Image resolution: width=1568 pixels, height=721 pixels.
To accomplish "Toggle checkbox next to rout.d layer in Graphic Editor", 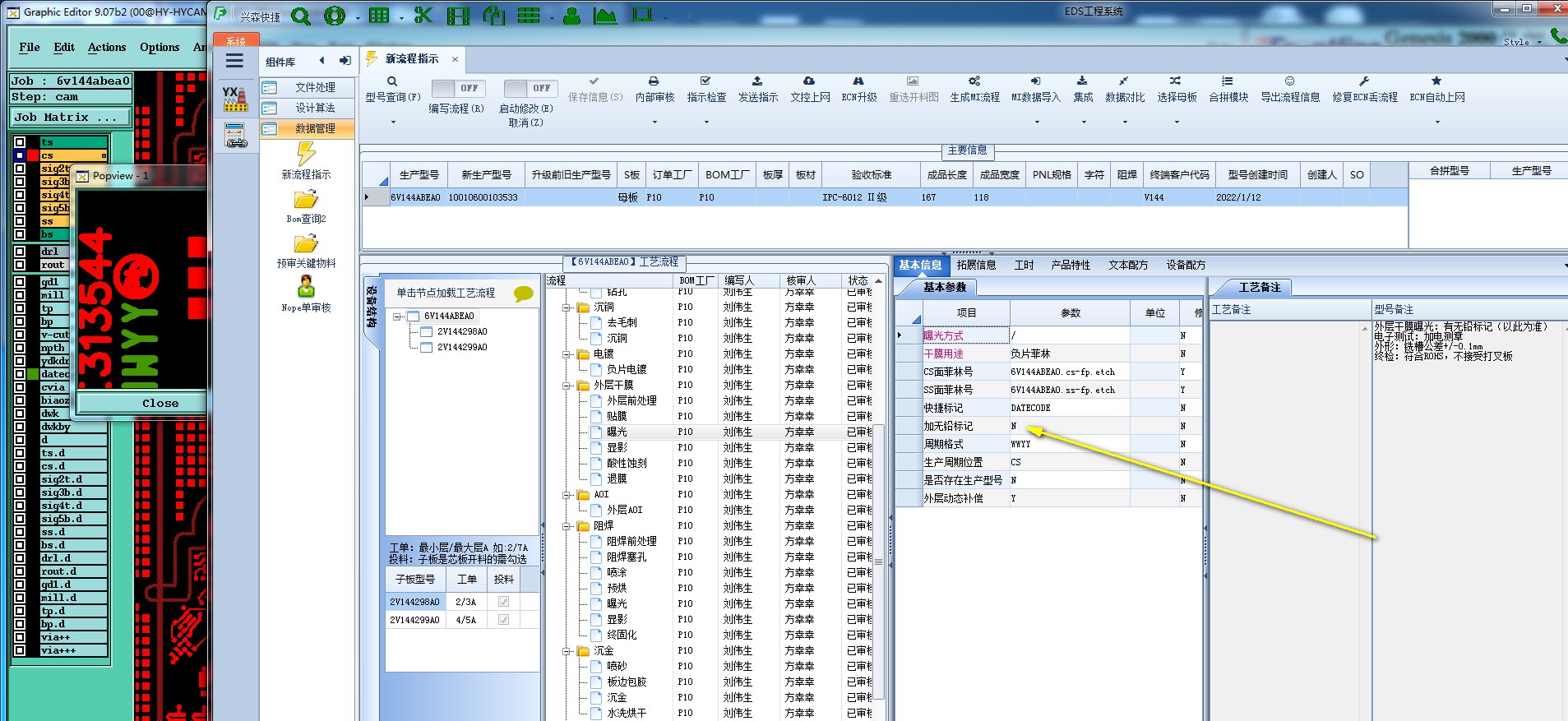I will tap(20, 571).
